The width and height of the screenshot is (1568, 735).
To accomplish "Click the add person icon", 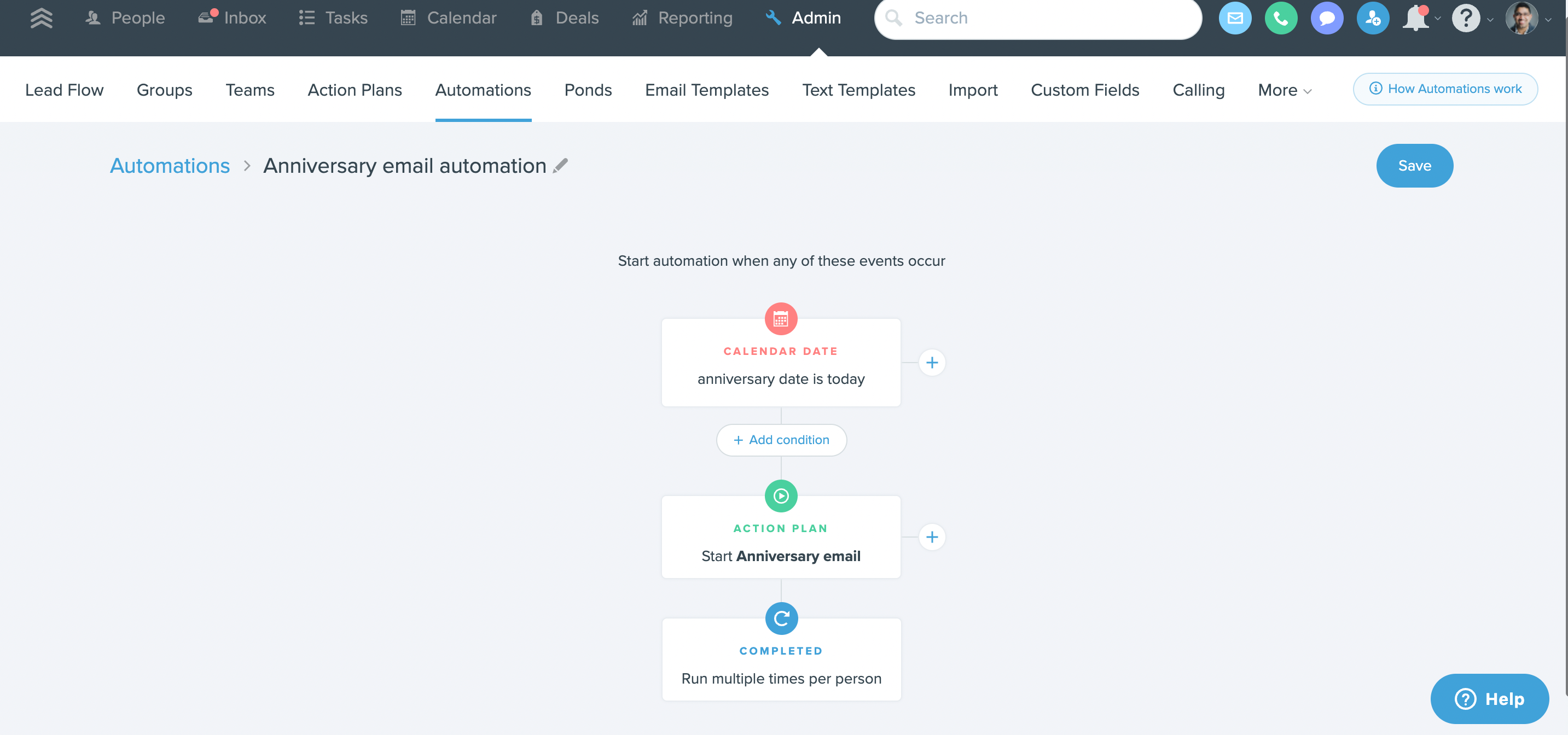I will pyautogui.click(x=1372, y=18).
